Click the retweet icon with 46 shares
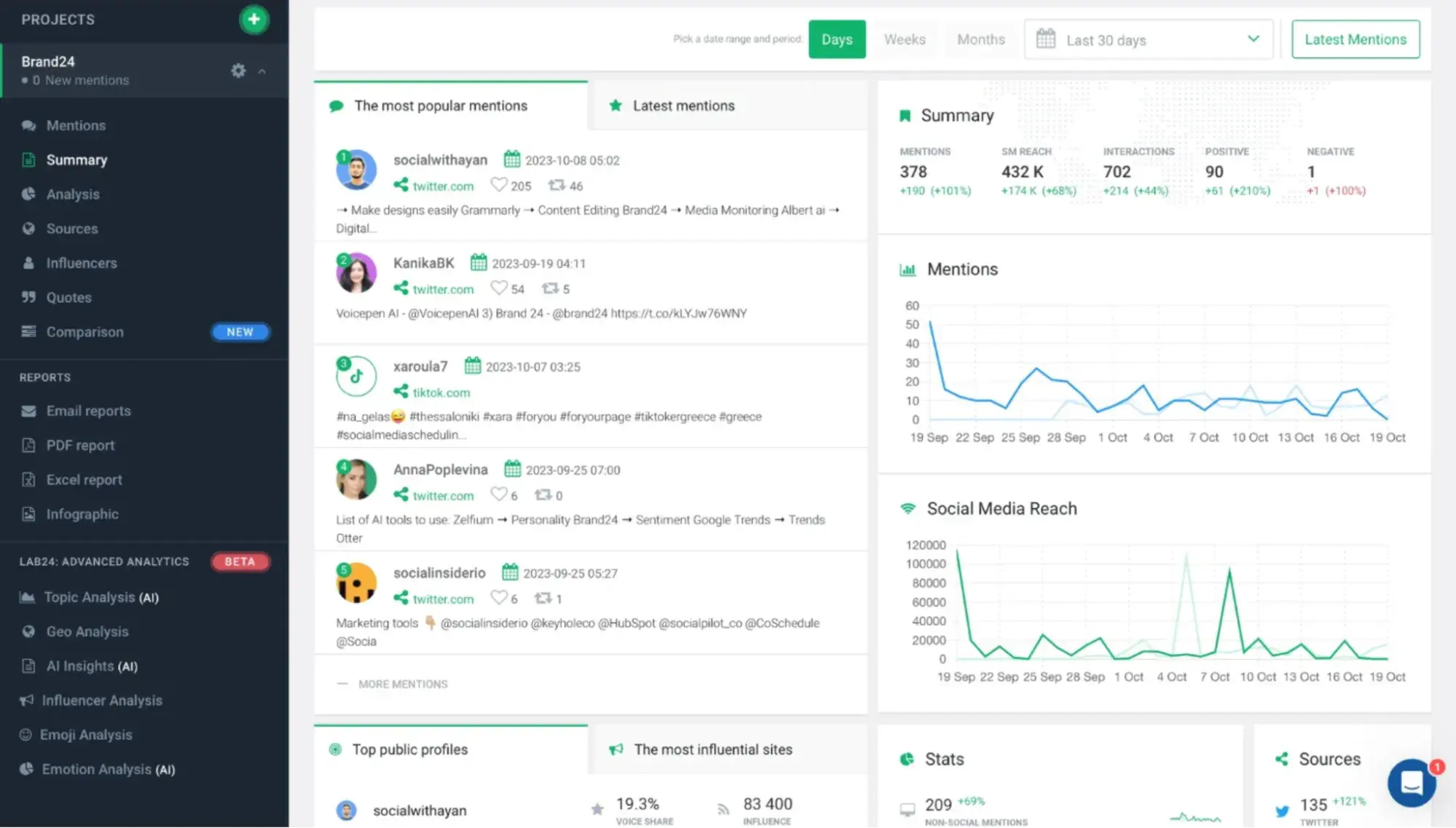The height and width of the screenshot is (828, 1456). pos(556,185)
